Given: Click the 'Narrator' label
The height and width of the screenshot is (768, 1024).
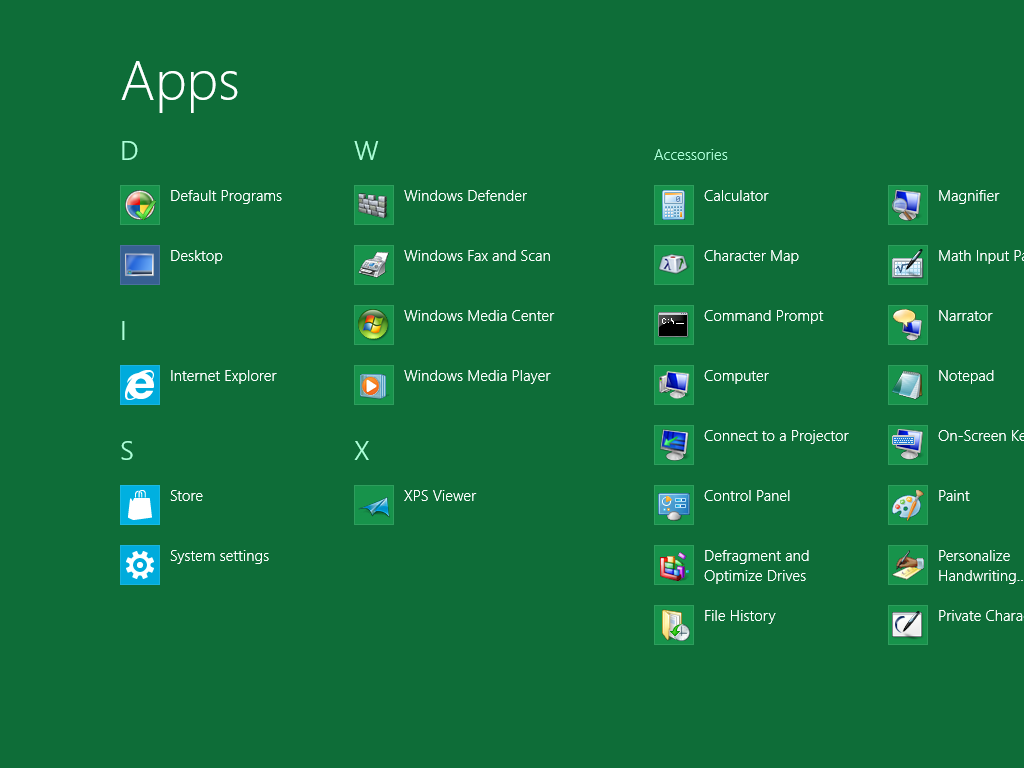Looking at the screenshot, I should (965, 316).
